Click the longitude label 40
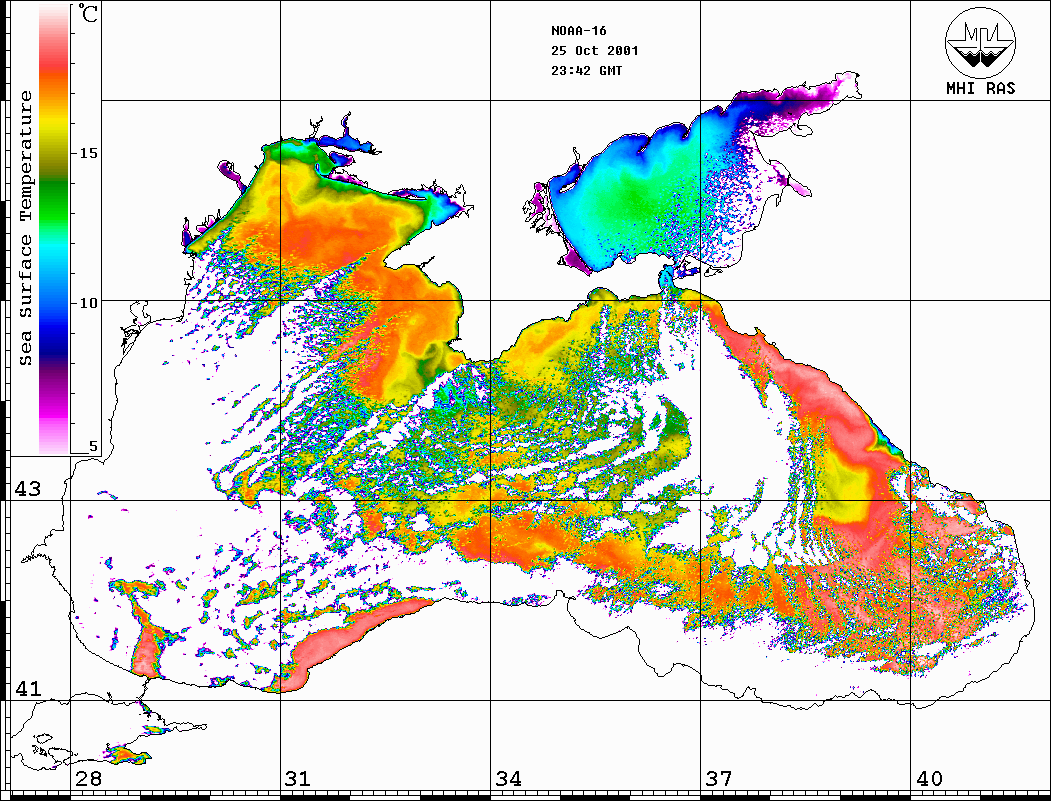 tap(928, 779)
